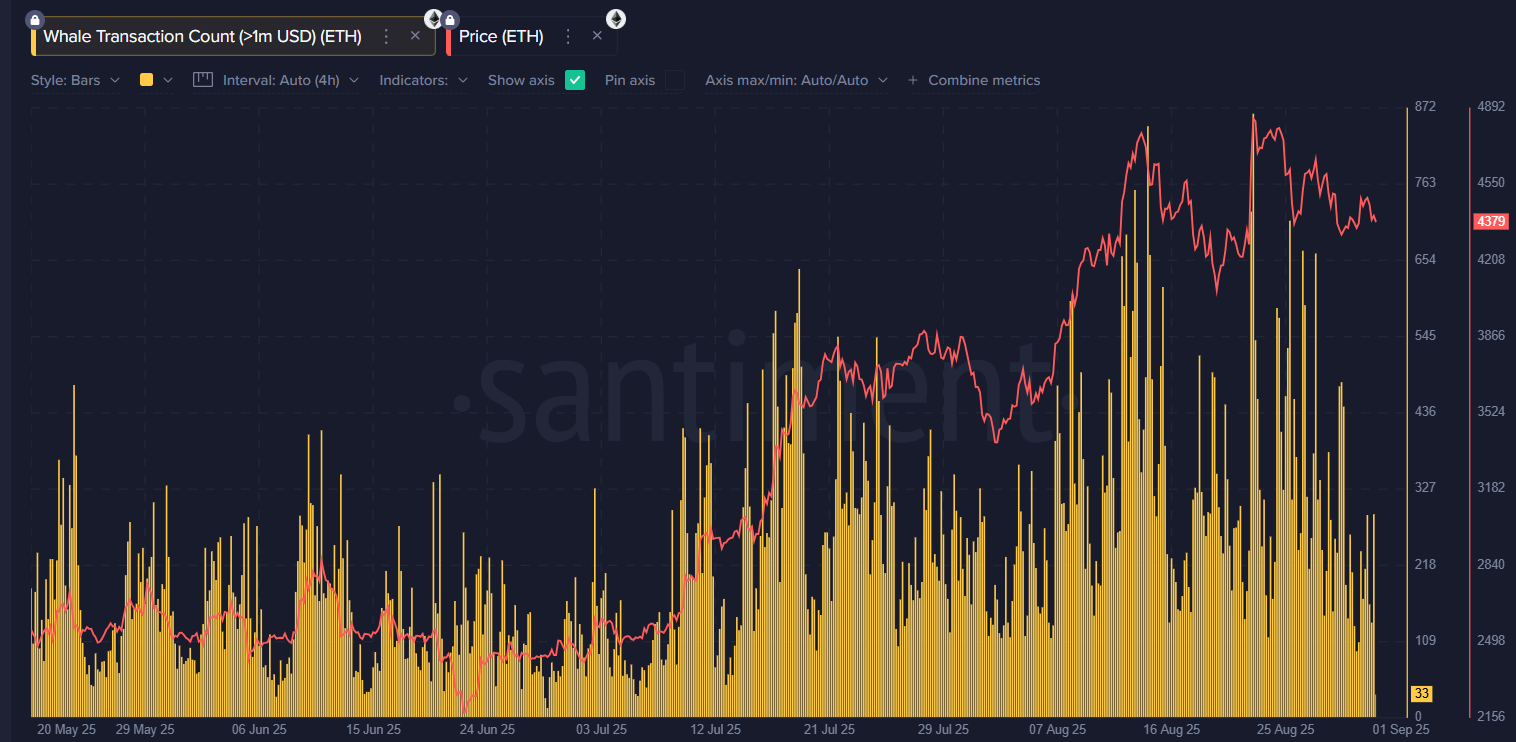This screenshot has height=742, width=1516.
Task: Open Axis max/min: Auto/Auto dropdown
Action: (796, 80)
